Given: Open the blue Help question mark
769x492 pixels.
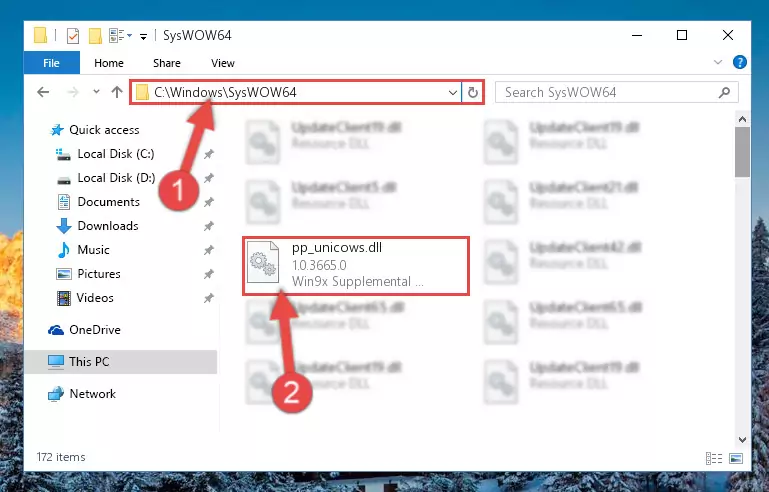Looking at the screenshot, I should tap(740, 62).
